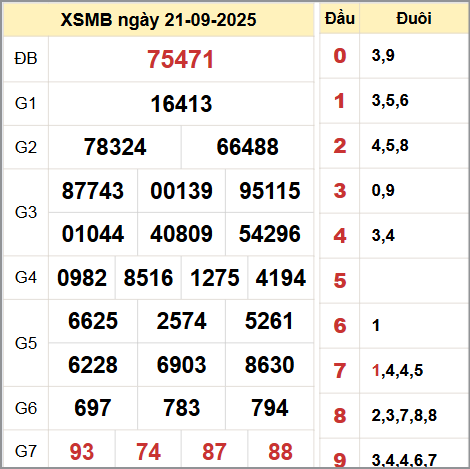The image size is (470, 469).
Task: Click tail values 2,3,7,8,8
Action: click(x=404, y=416)
